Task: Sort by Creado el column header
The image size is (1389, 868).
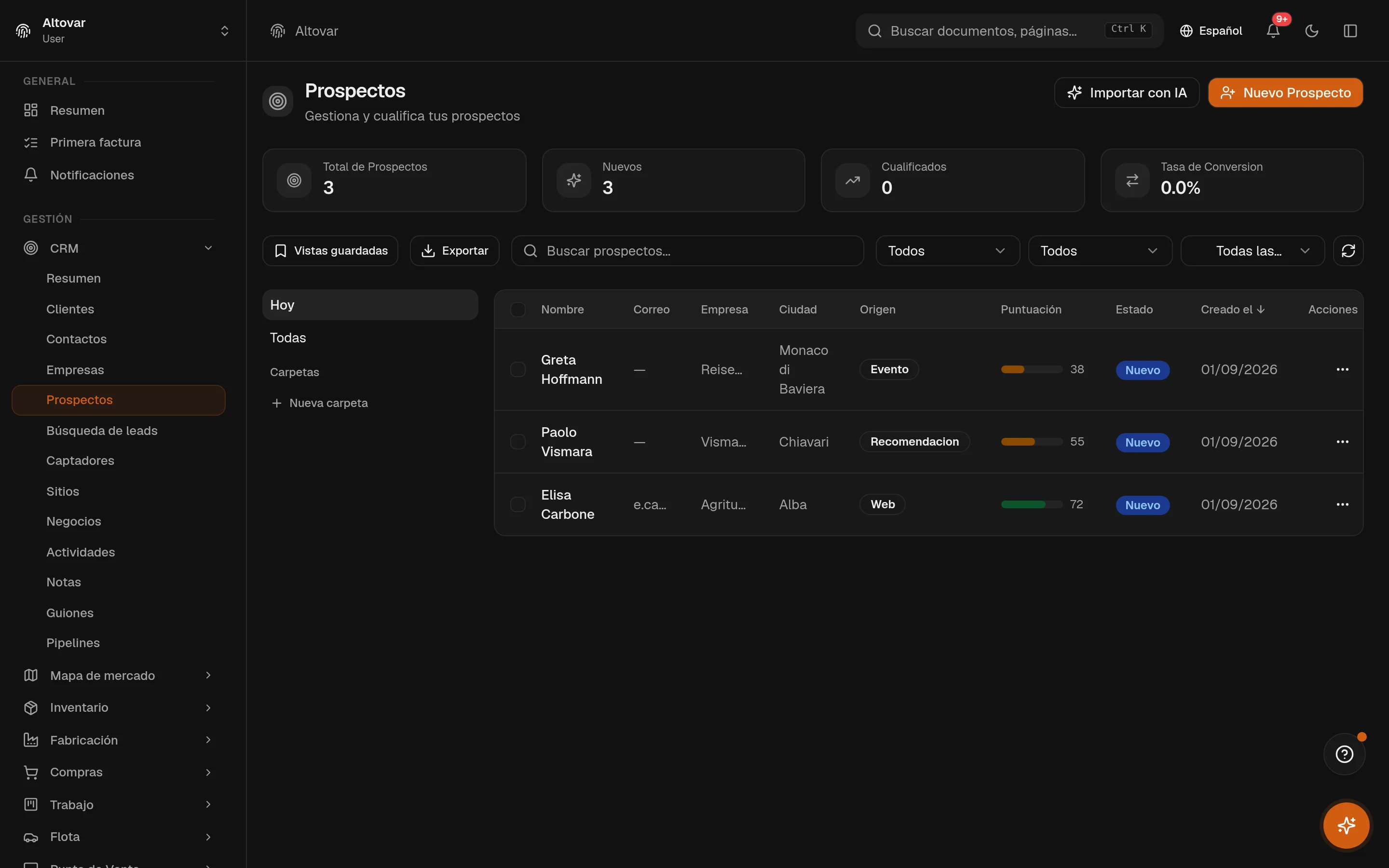Action: [x=1232, y=310]
